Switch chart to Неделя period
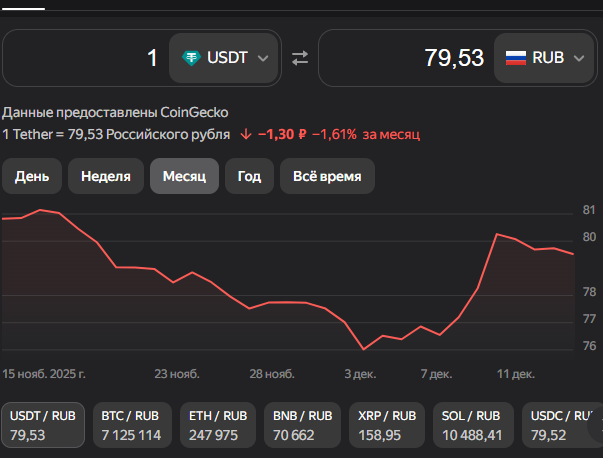603x458 pixels. click(x=105, y=176)
